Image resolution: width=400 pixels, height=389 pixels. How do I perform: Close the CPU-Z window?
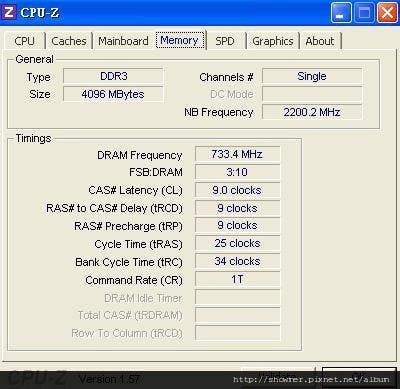point(387,13)
